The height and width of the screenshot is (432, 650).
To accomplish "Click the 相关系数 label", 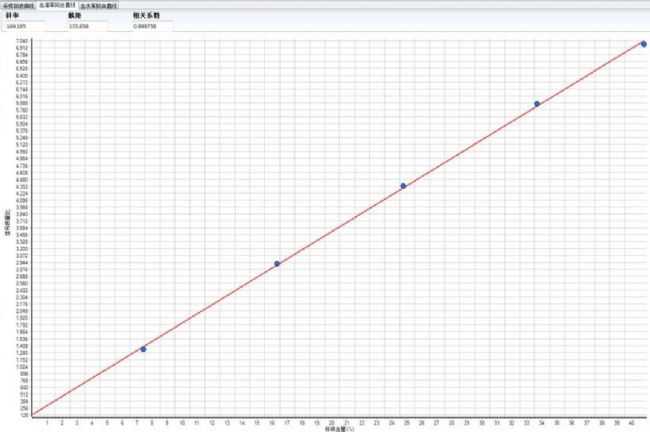I will click(146, 16).
